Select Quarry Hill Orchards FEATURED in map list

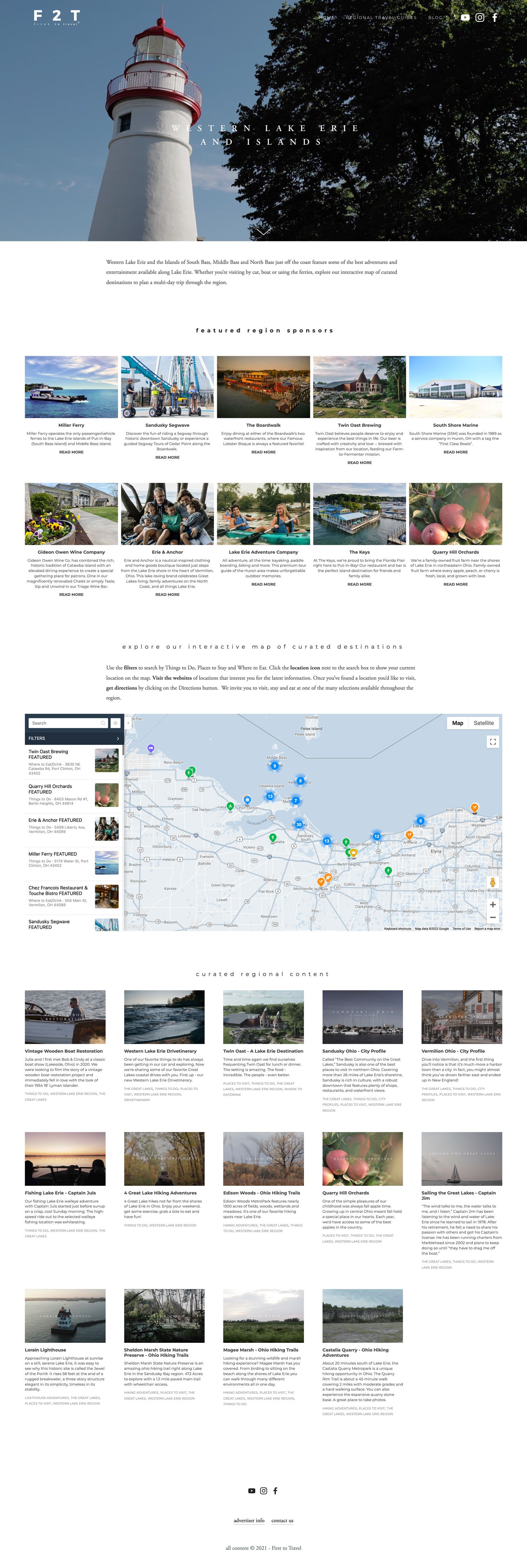click(x=74, y=796)
